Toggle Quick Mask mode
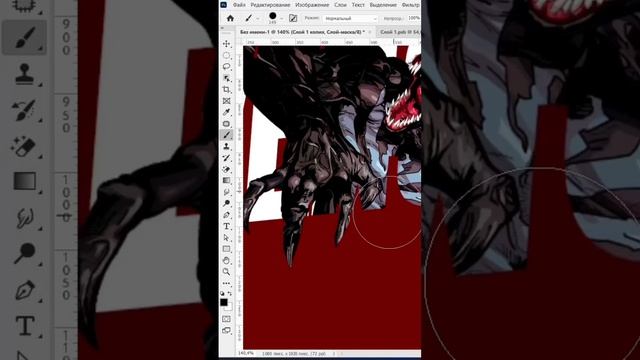The width and height of the screenshot is (640, 360). click(227, 319)
